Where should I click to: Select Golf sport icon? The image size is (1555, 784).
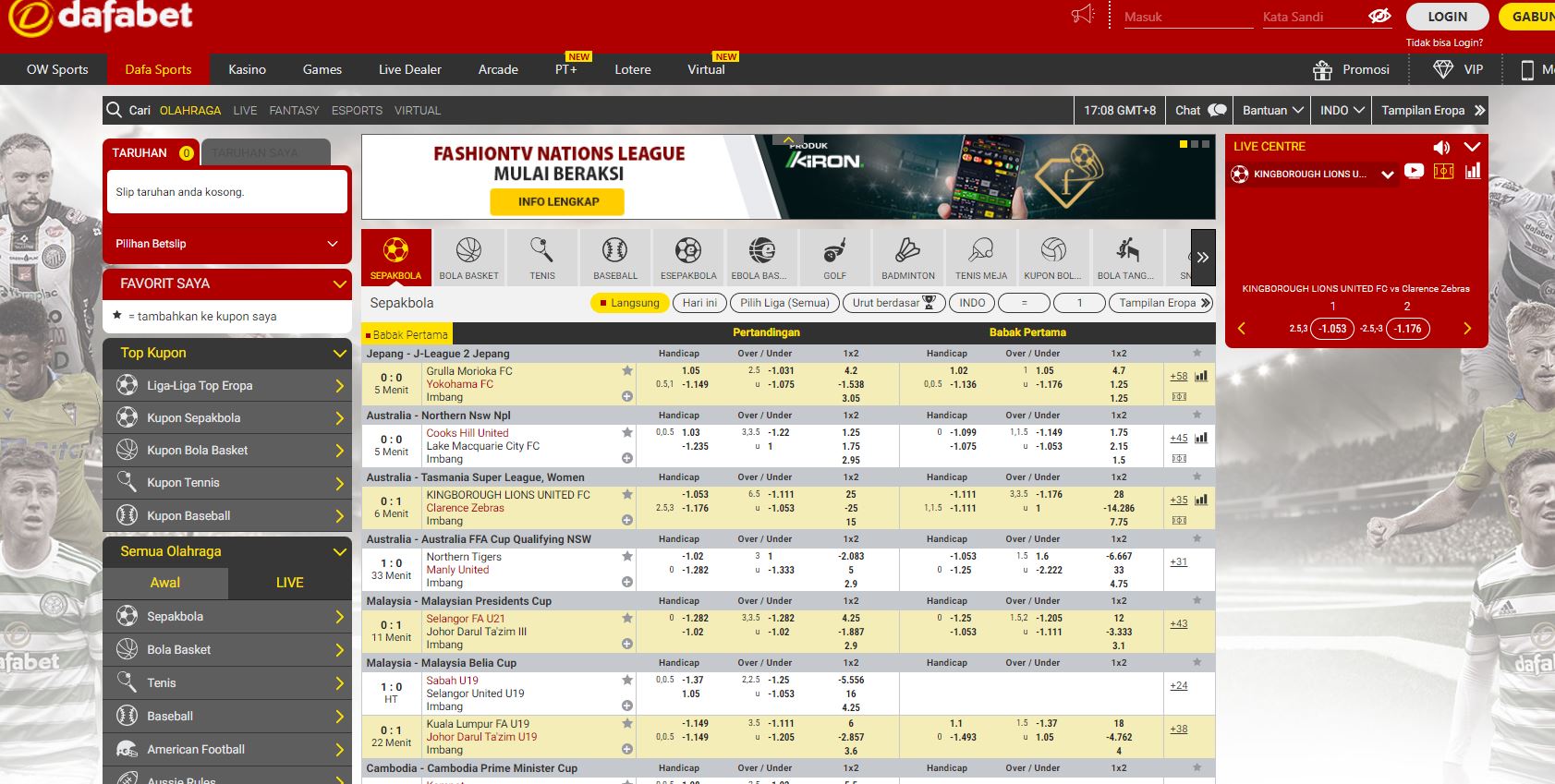tap(834, 257)
